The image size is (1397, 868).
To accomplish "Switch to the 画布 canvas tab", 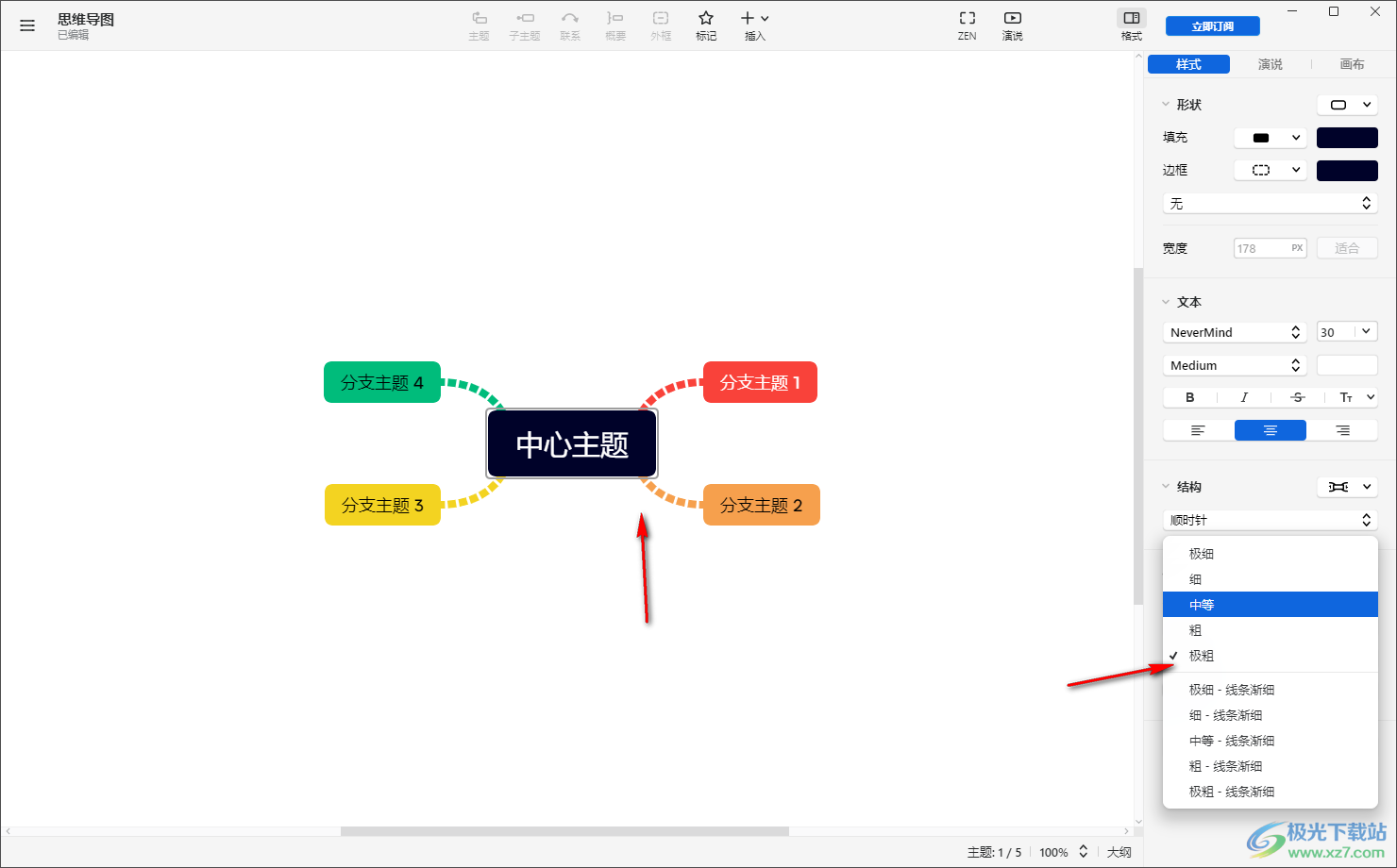I will pos(1353,64).
